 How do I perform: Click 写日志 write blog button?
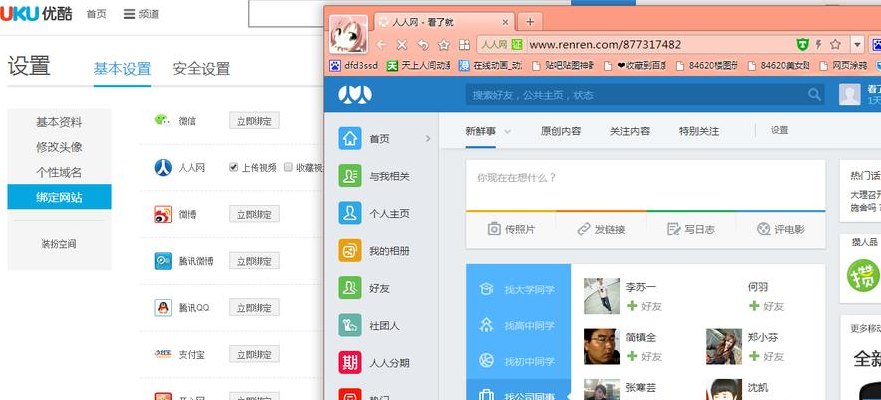[691, 229]
